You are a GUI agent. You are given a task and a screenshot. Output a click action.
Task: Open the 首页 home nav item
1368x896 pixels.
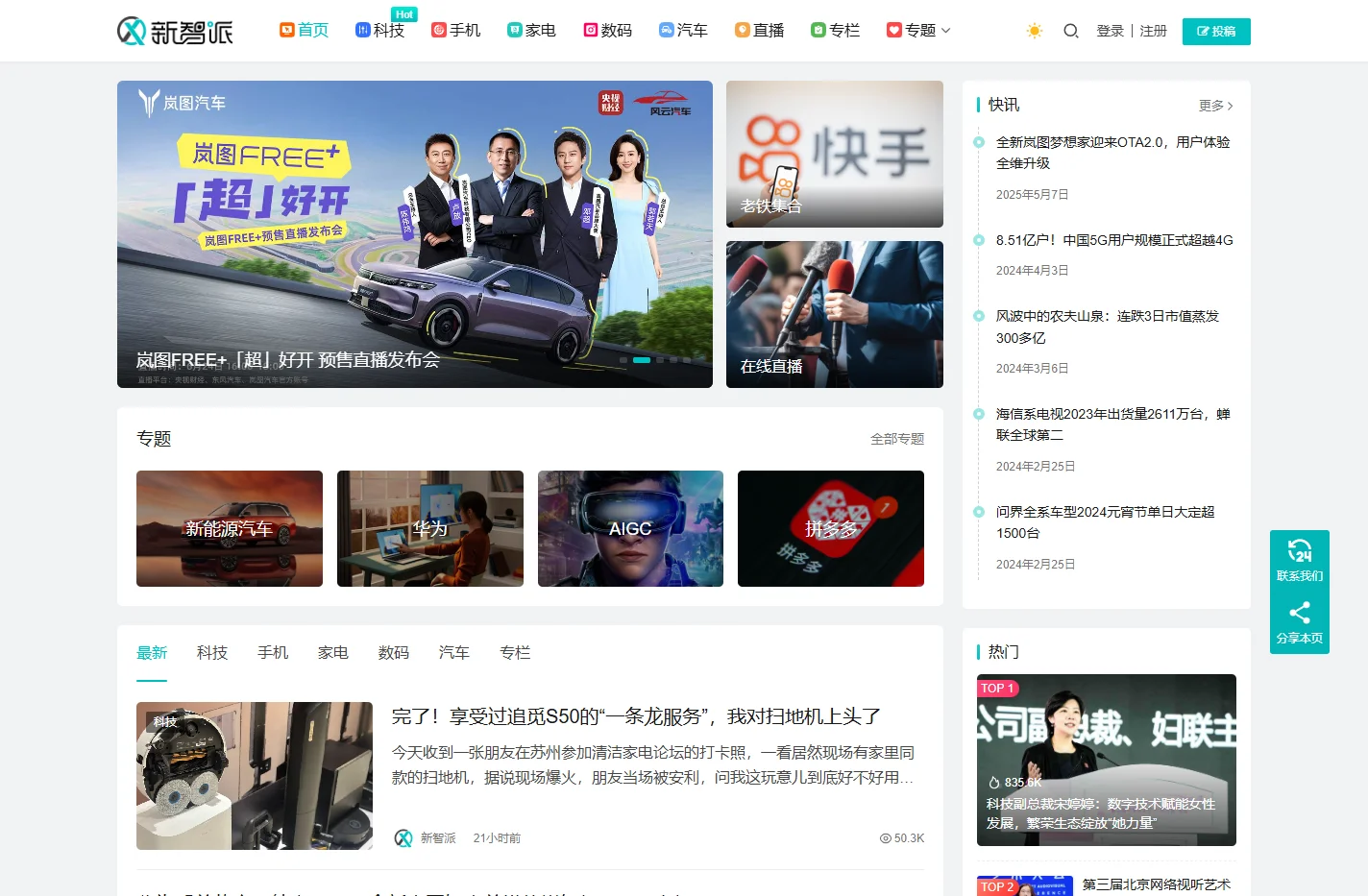(x=304, y=31)
